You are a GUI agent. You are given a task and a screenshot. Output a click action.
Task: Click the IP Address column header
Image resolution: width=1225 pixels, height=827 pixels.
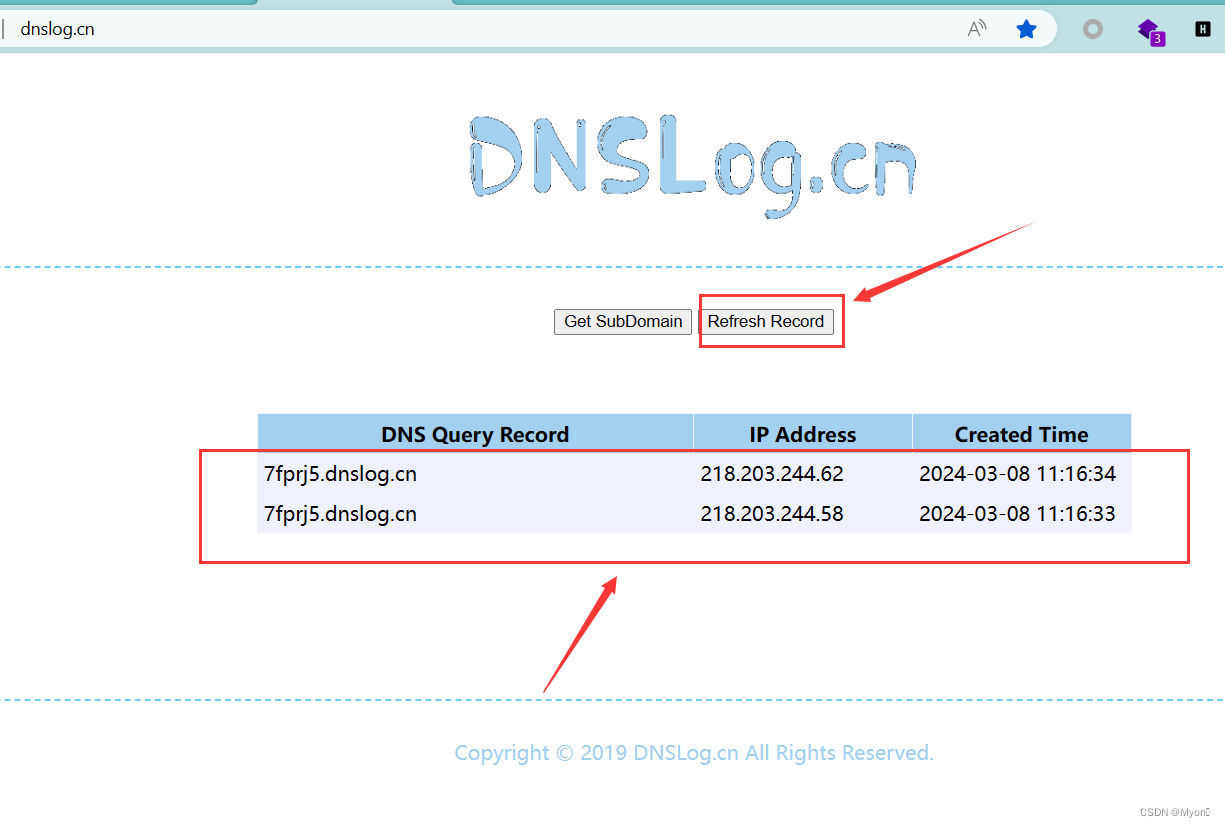pos(803,434)
